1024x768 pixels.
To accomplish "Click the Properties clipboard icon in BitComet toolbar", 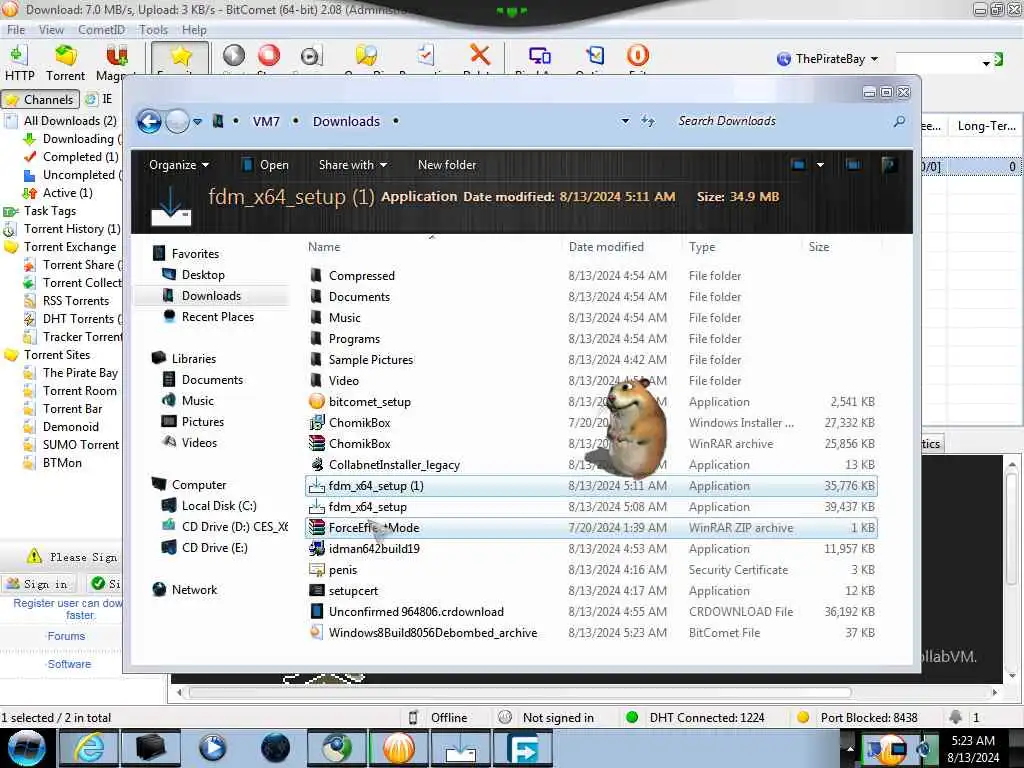I will point(425,56).
